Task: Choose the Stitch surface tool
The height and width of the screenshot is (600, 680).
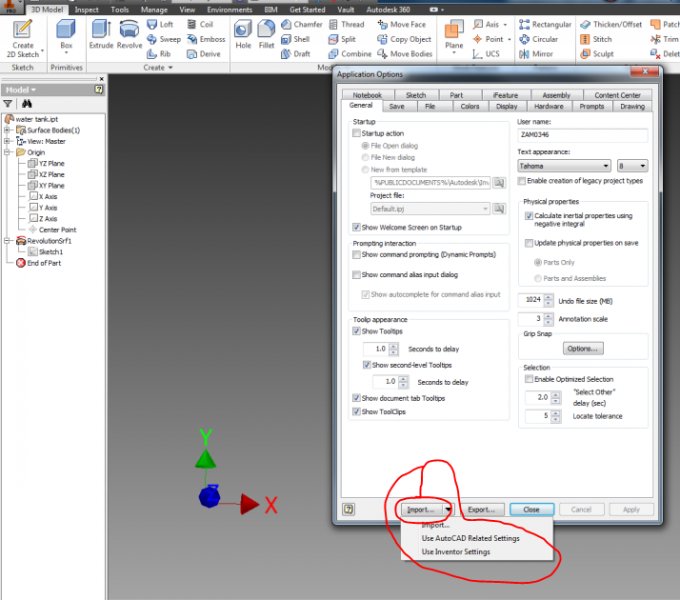Action: point(596,39)
